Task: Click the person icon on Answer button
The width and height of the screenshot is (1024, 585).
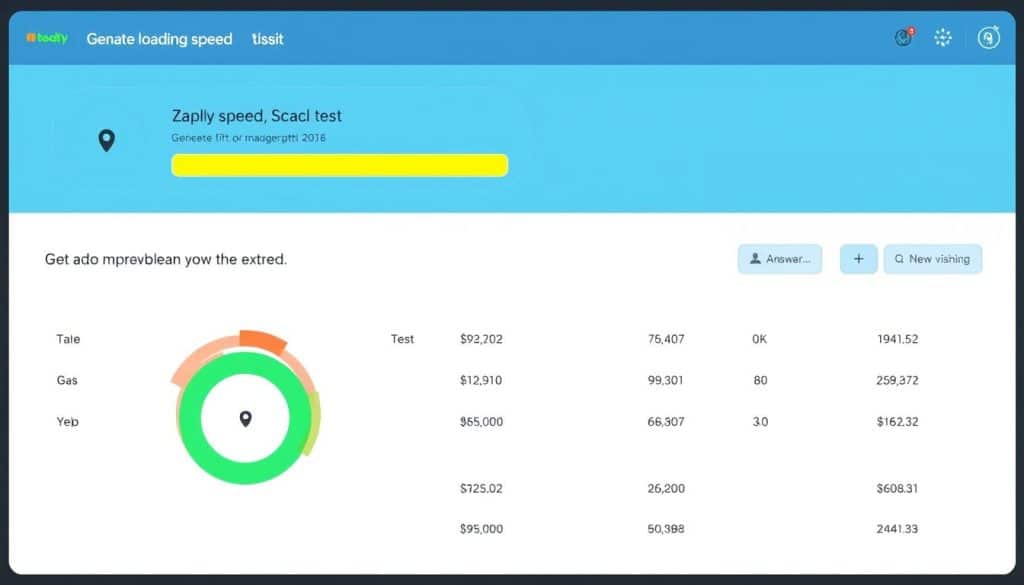Action: [x=755, y=259]
